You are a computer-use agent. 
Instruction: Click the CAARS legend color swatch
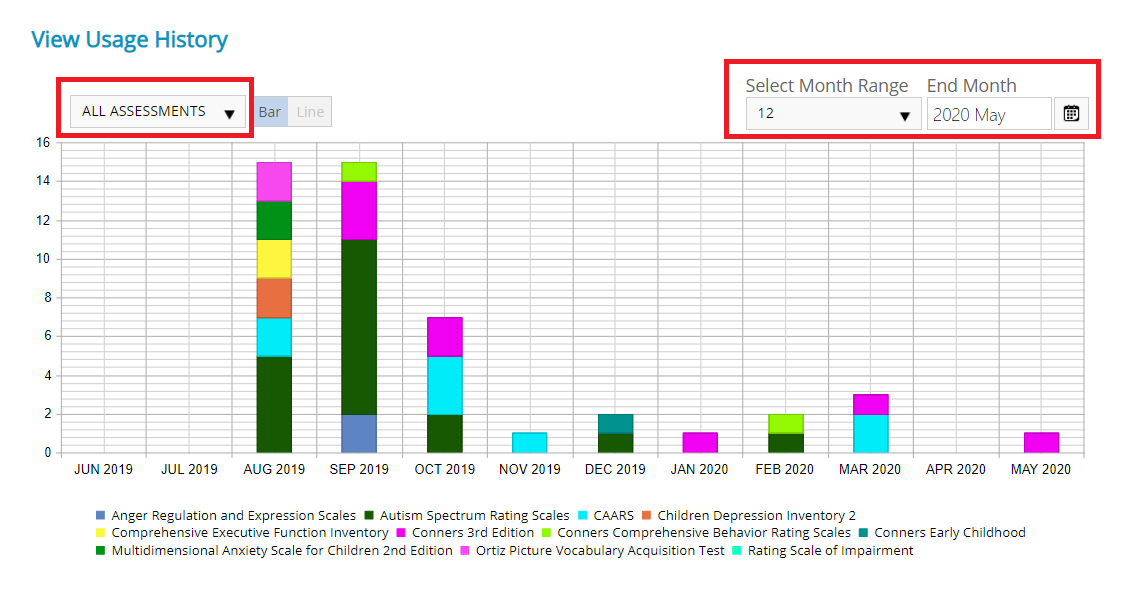tap(582, 515)
